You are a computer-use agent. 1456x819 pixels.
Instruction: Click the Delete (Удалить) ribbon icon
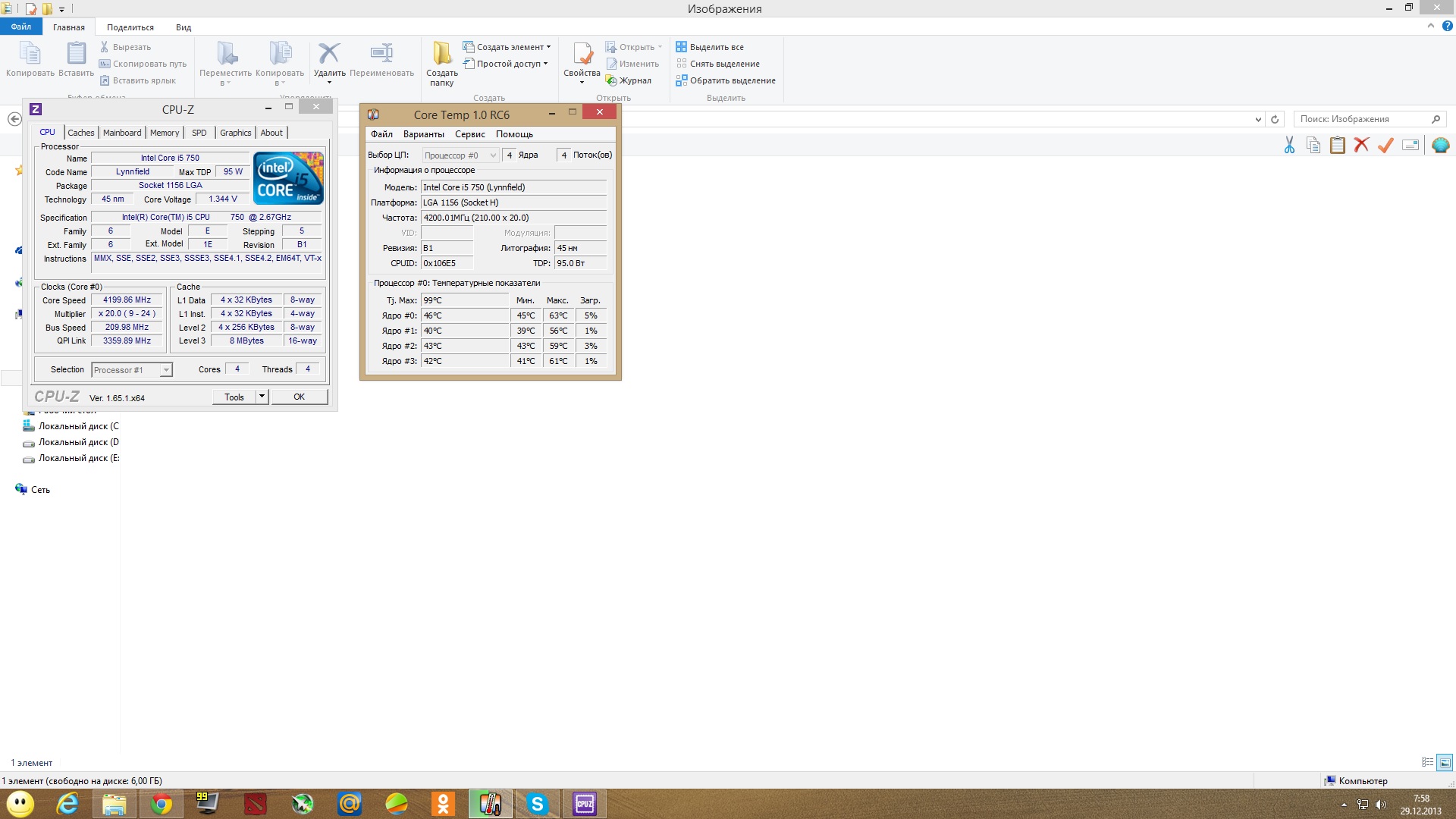[329, 62]
